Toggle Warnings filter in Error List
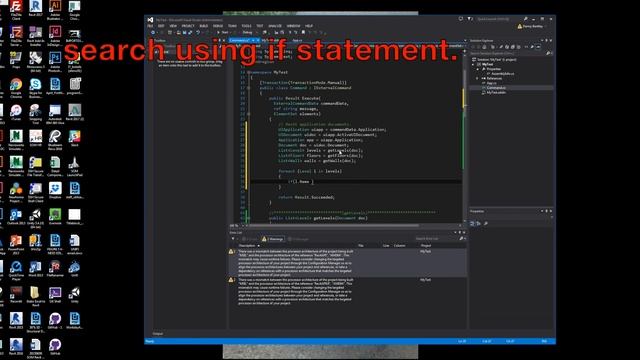Viewport: 640px width, 360px height. coord(273,239)
